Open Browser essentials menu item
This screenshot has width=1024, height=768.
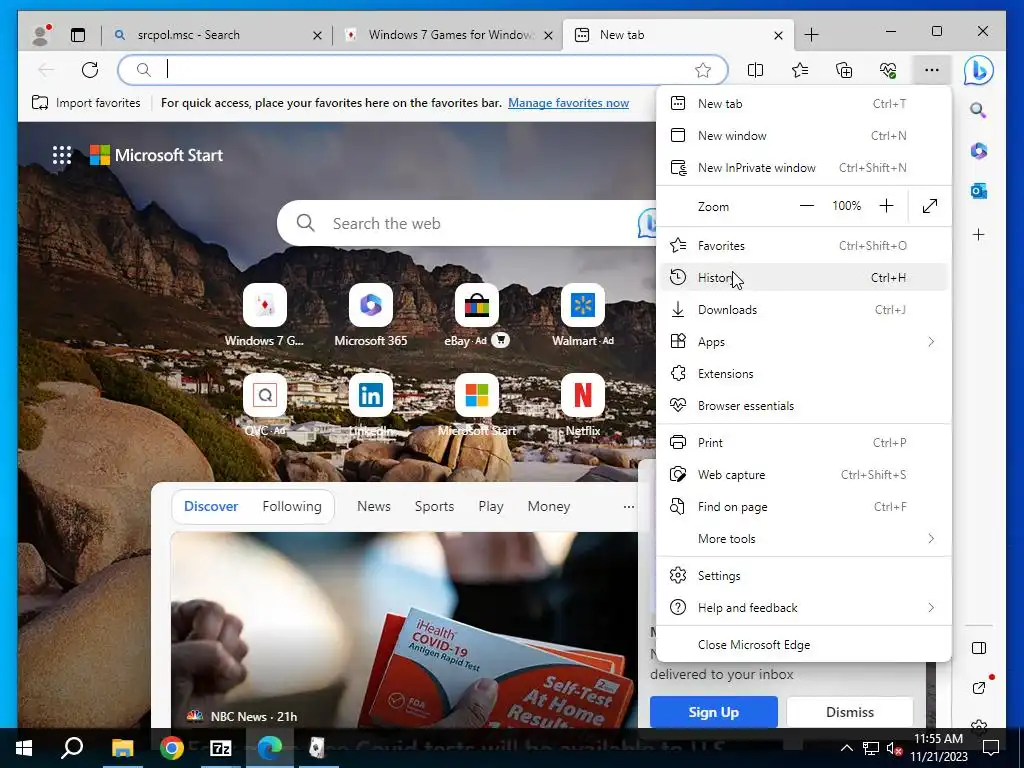(804, 406)
